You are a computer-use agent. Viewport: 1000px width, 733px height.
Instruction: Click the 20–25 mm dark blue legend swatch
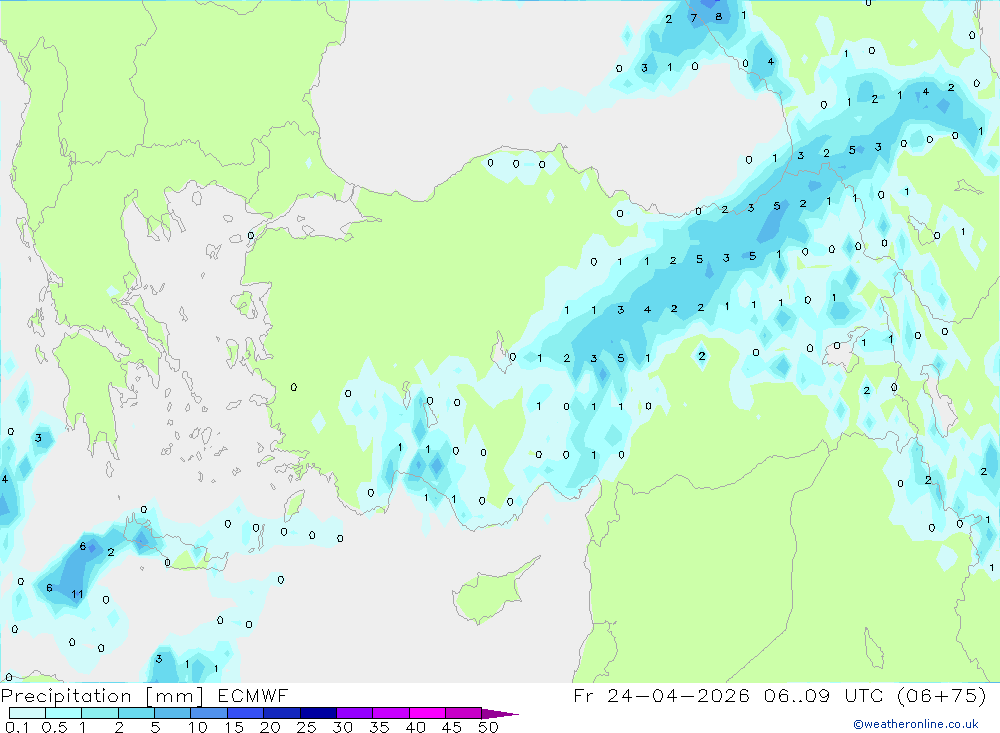point(282,713)
